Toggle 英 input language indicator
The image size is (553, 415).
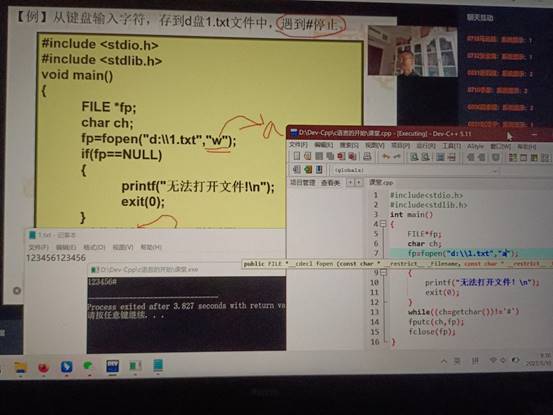tap(457, 361)
